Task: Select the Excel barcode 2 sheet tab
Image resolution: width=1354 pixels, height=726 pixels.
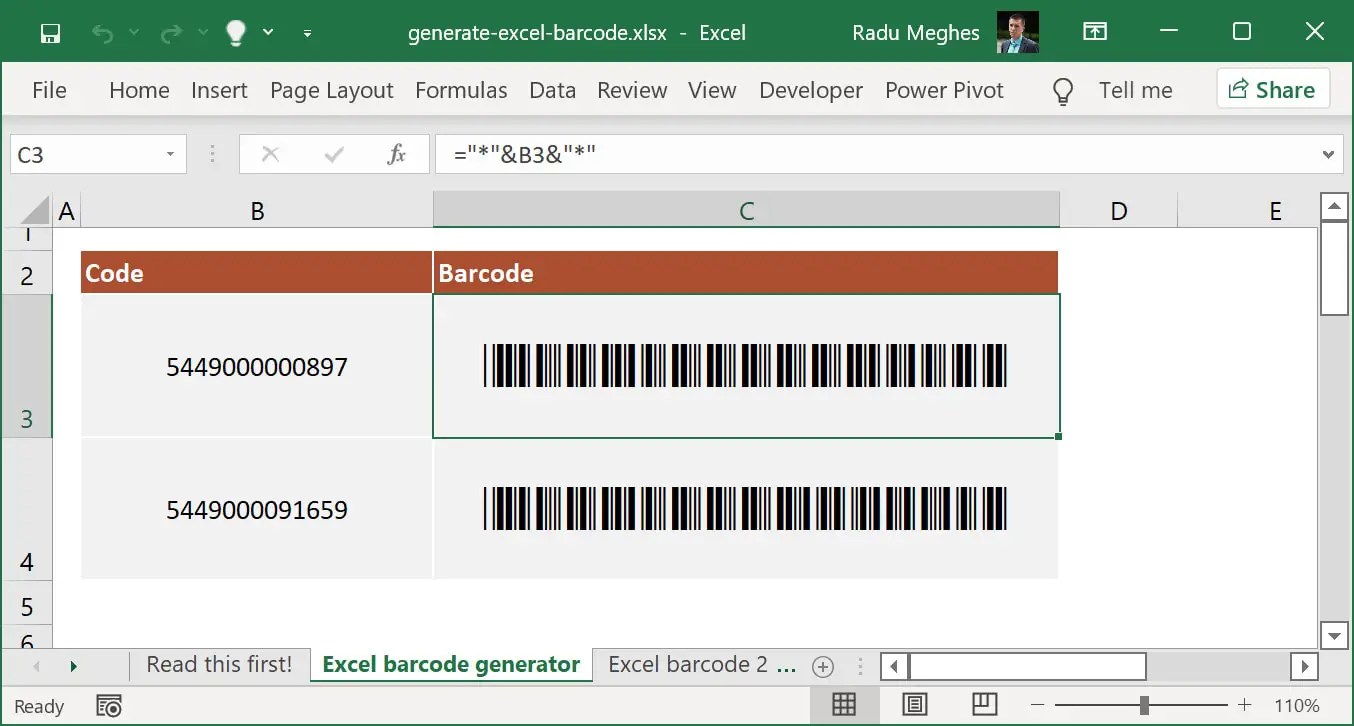Action: pos(700,664)
